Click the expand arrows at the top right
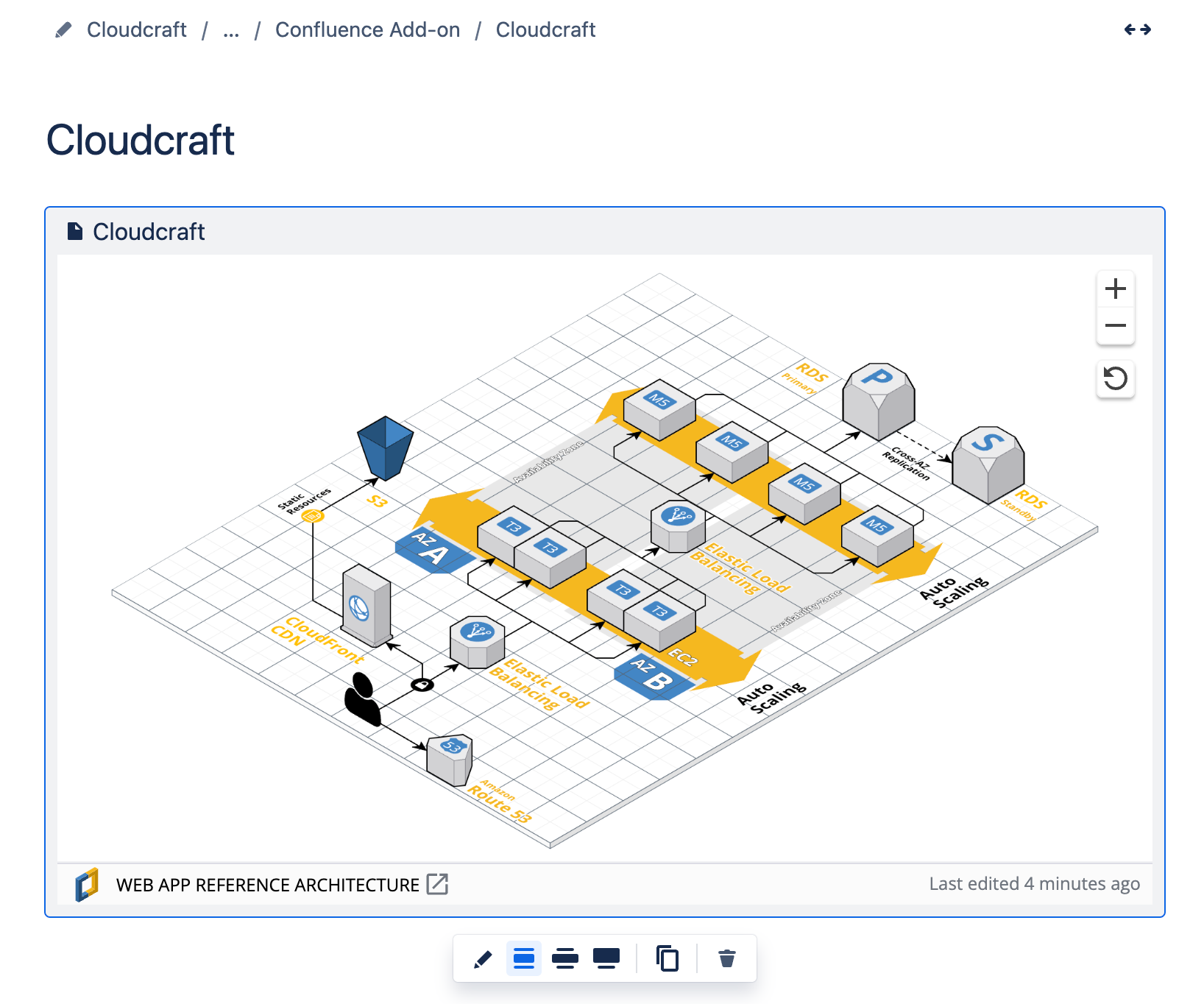This screenshot has width=1204, height=1004. click(x=1139, y=29)
